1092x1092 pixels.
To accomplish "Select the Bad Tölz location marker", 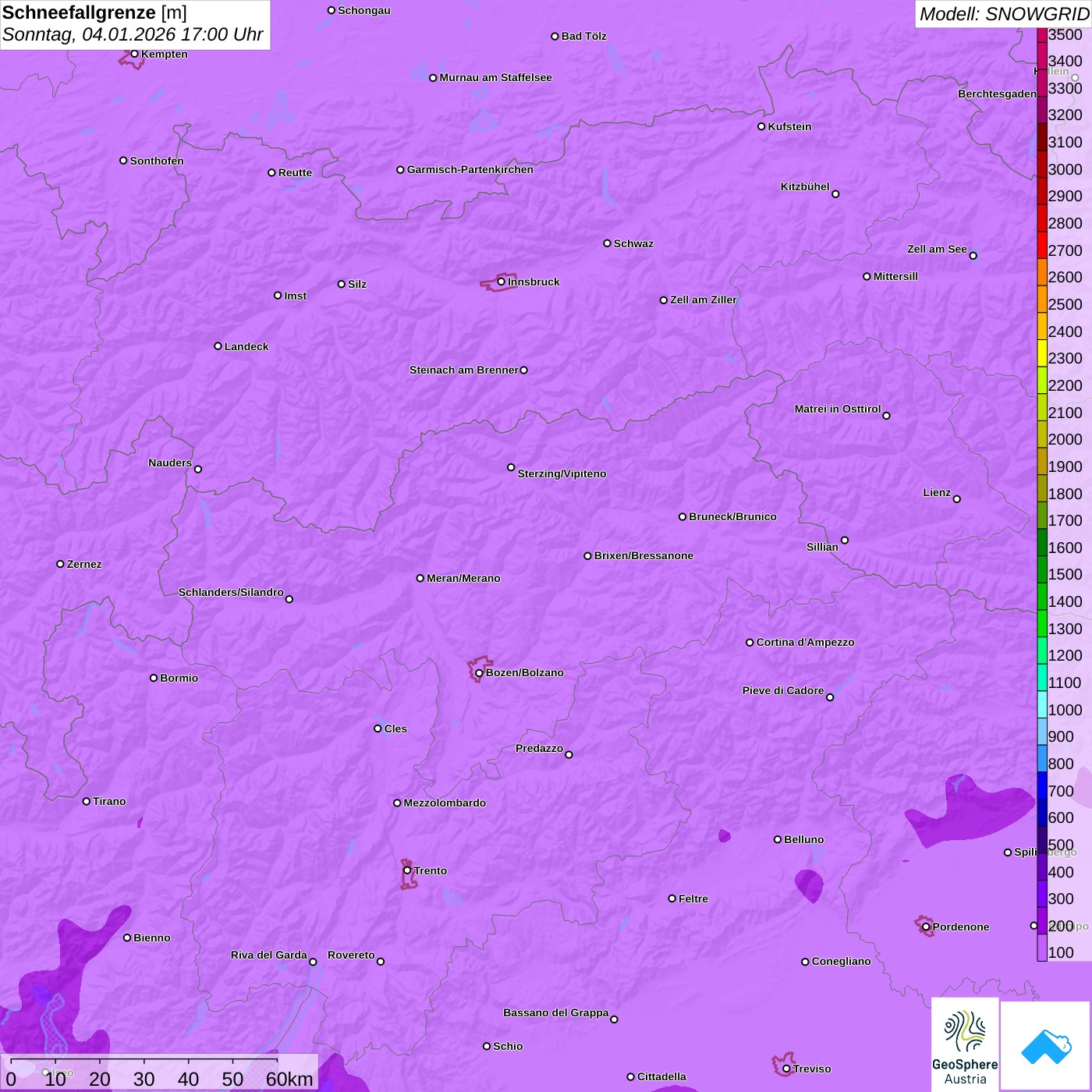I will click(x=555, y=37).
